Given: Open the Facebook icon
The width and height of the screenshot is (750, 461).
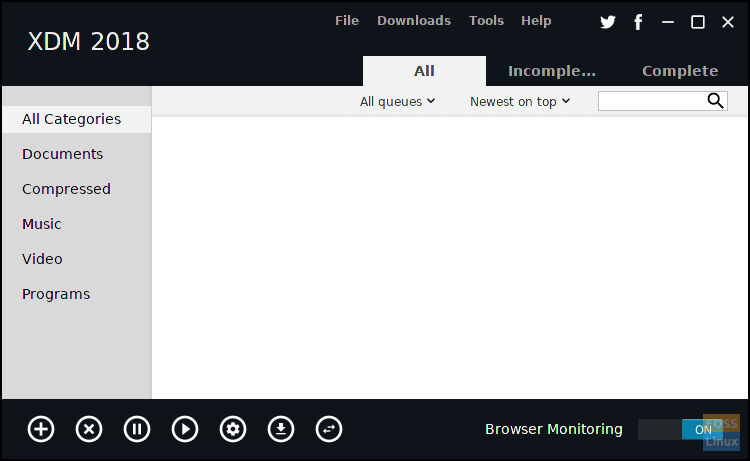Looking at the screenshot, I should click(x=638, y=22).
